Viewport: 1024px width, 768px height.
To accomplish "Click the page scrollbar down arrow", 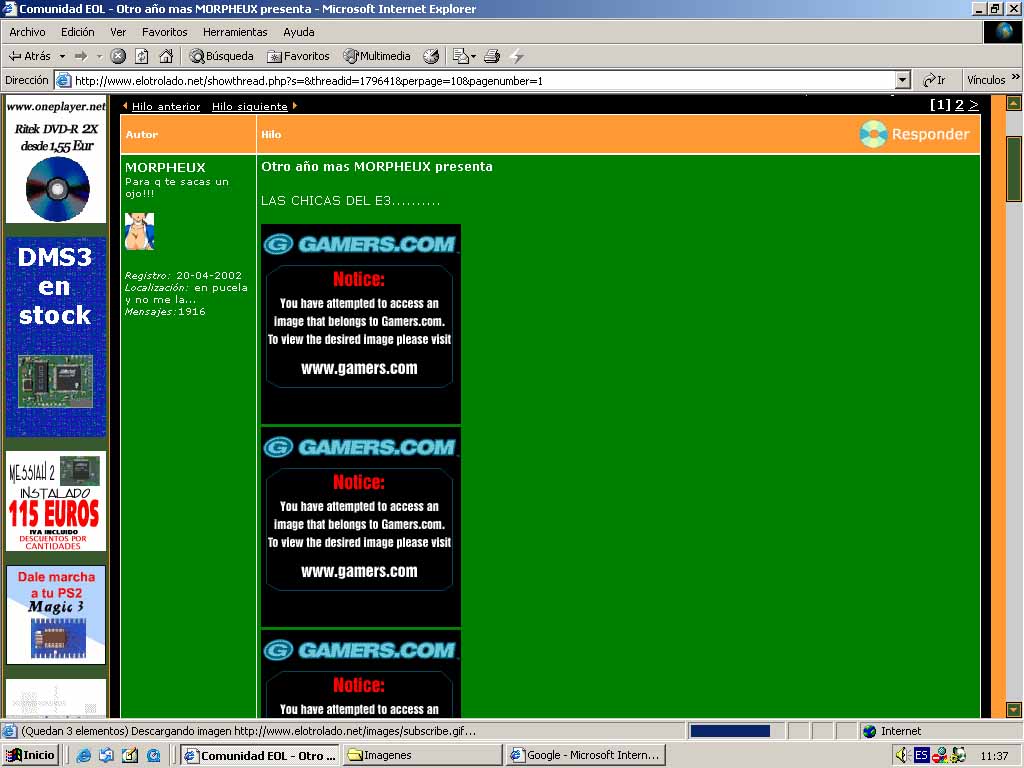I will (x=1014, y=709).
